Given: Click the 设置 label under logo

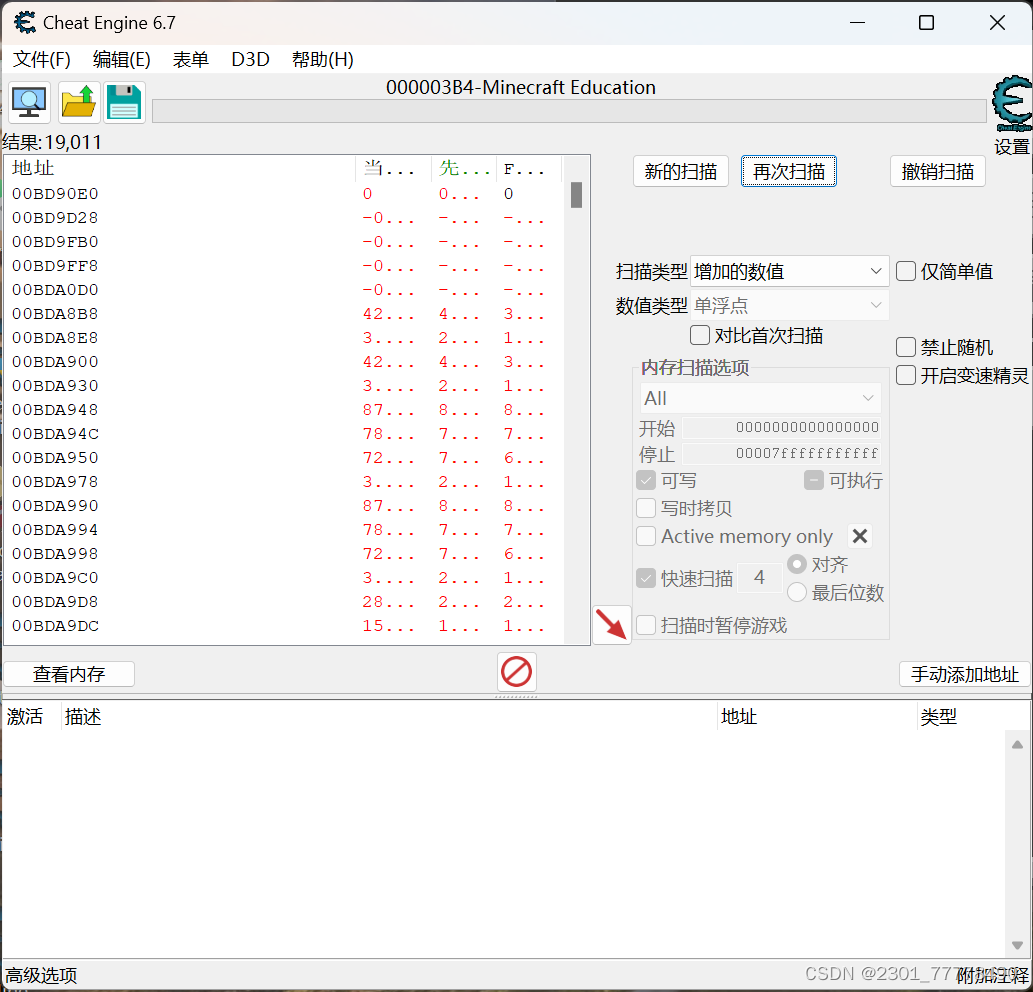Looking at the screenshot, I should click(1011, 146).
